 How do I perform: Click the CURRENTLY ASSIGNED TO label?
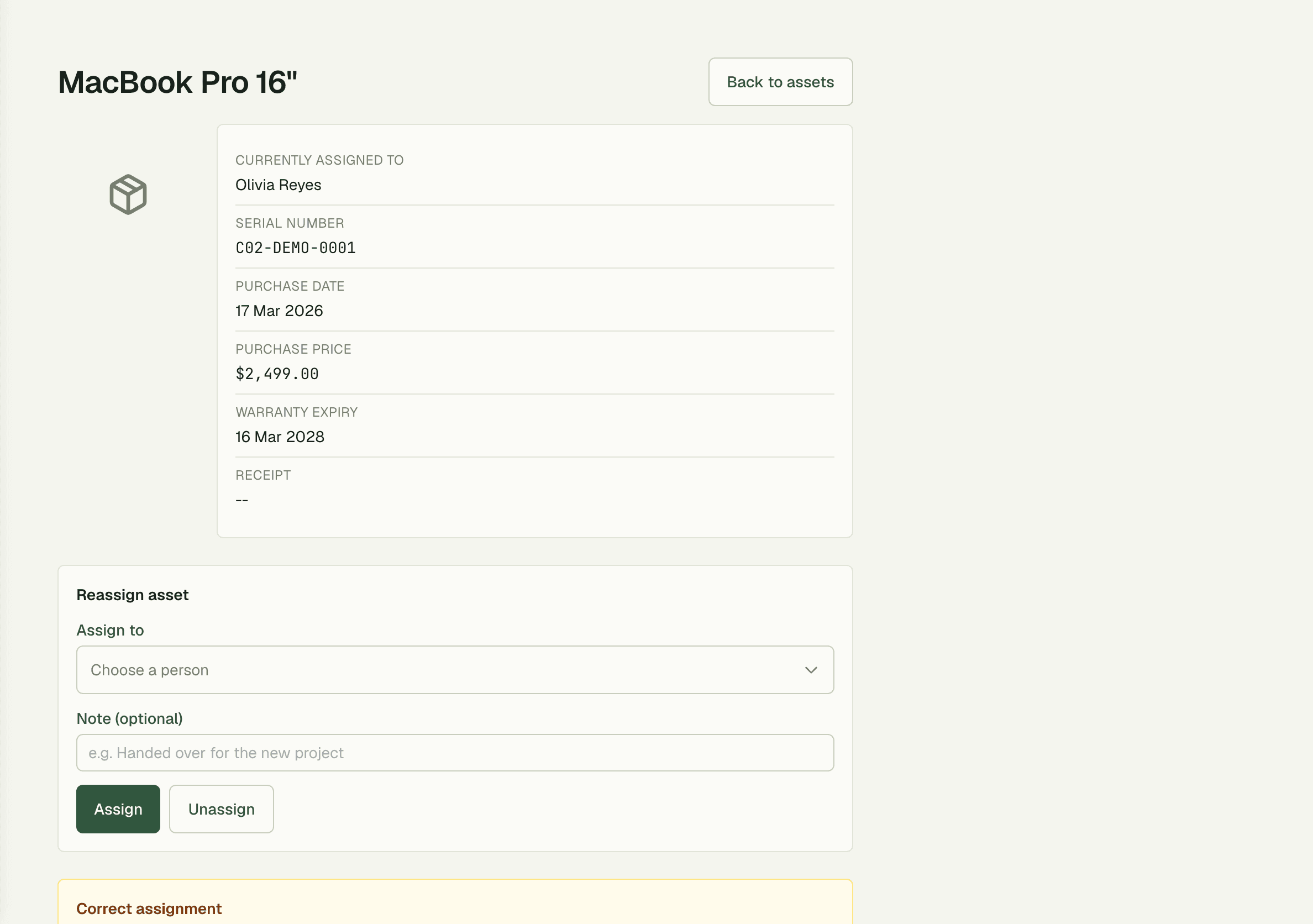319,160
